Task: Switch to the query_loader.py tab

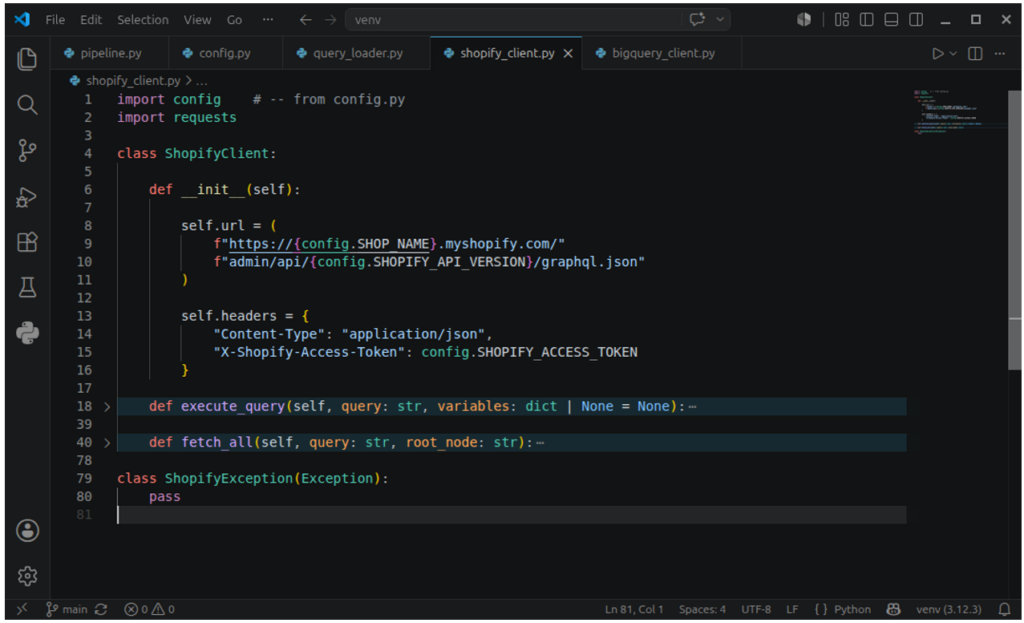Action: click(x=357, y=54)
